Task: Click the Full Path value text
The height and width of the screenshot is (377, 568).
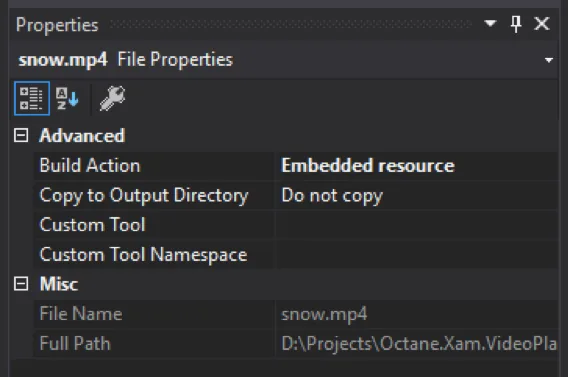Action: click(419, 343)
